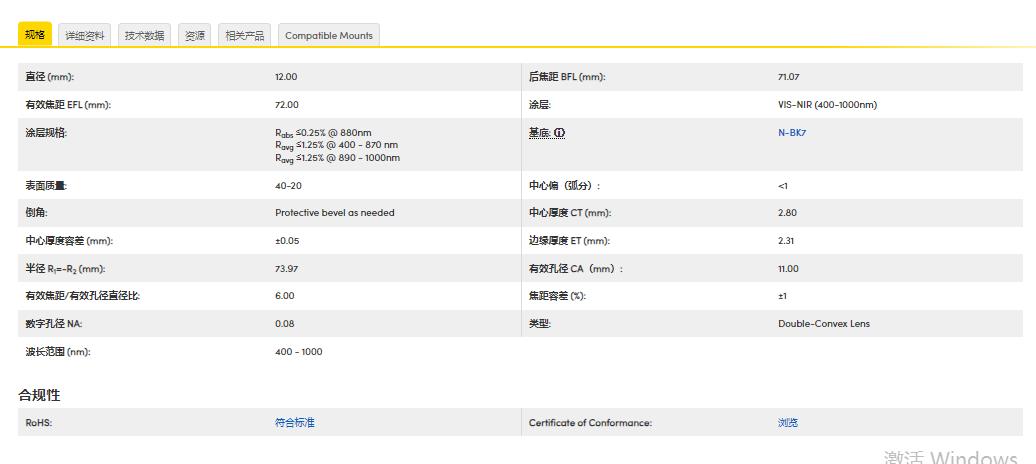
Task: Select the 有效焦距 EFL value 72.00
Action: [x=286, y=105]
